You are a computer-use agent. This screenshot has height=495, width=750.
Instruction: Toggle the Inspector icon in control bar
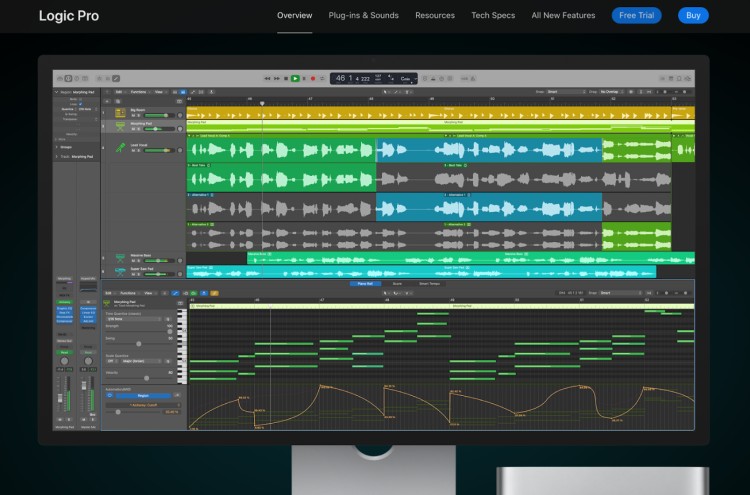pyautogui.click(x=68, y=78)
